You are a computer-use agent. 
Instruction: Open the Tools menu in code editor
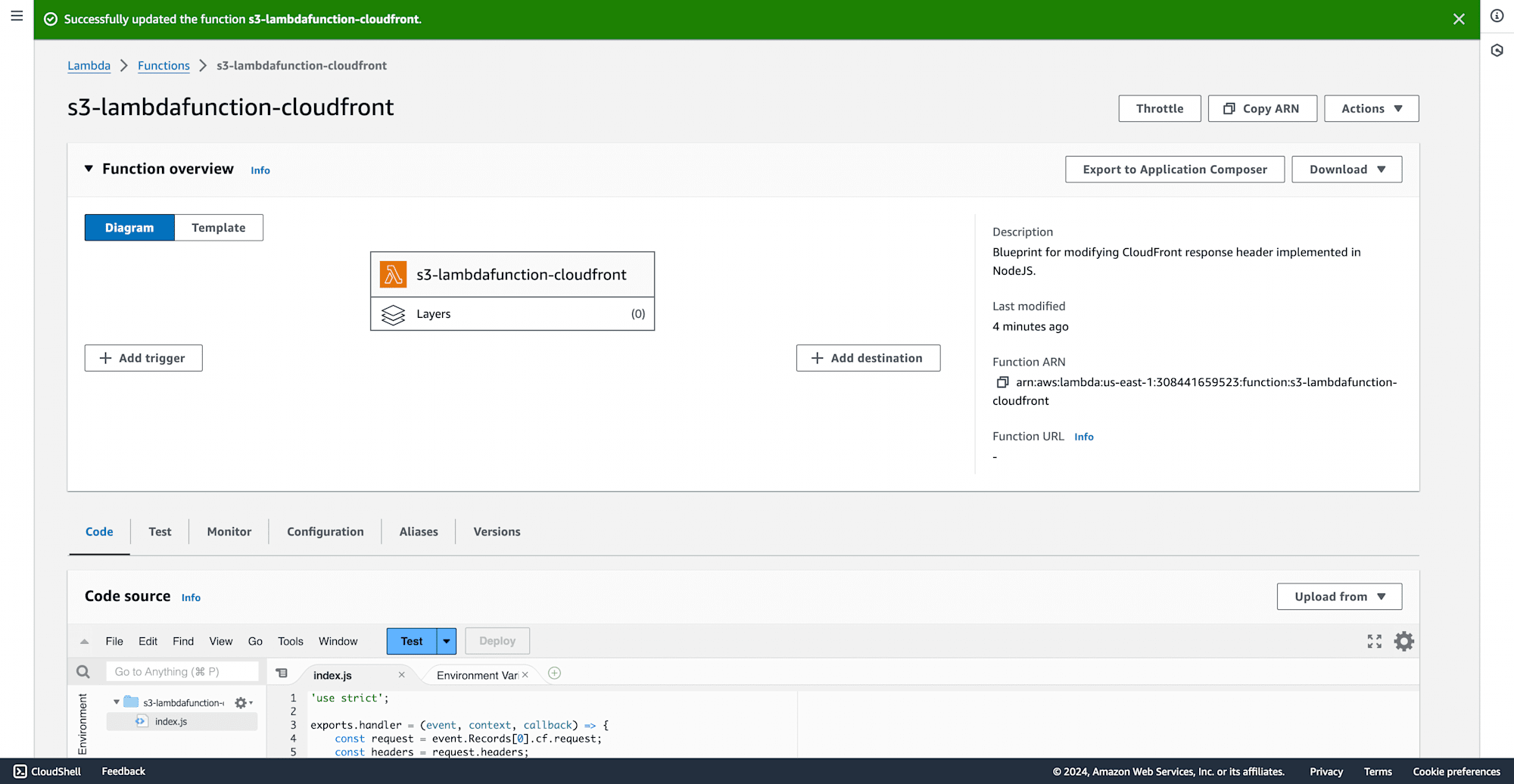(291, 641)
